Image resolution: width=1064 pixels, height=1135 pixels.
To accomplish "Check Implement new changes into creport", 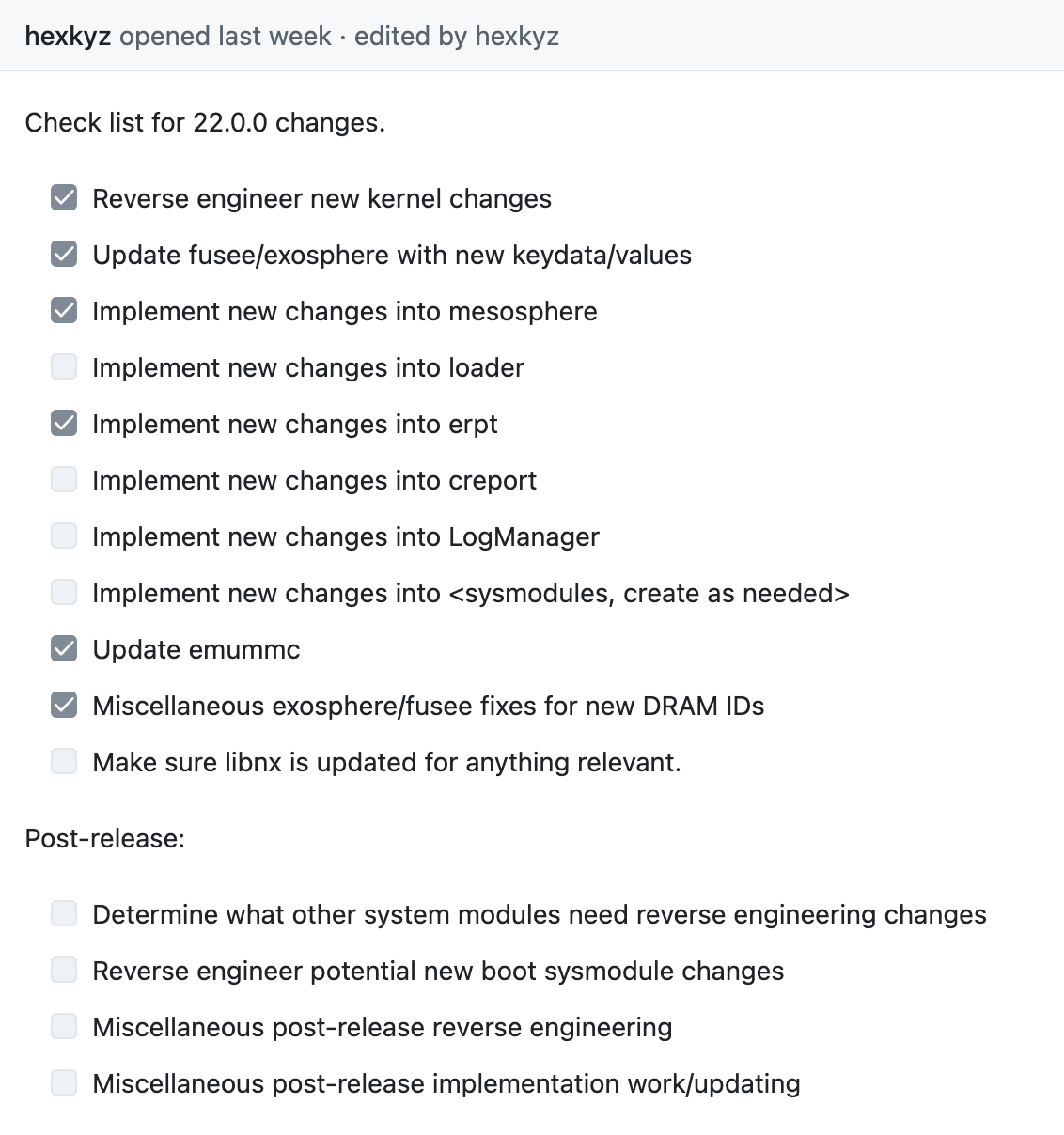I will tap(64, 480).
